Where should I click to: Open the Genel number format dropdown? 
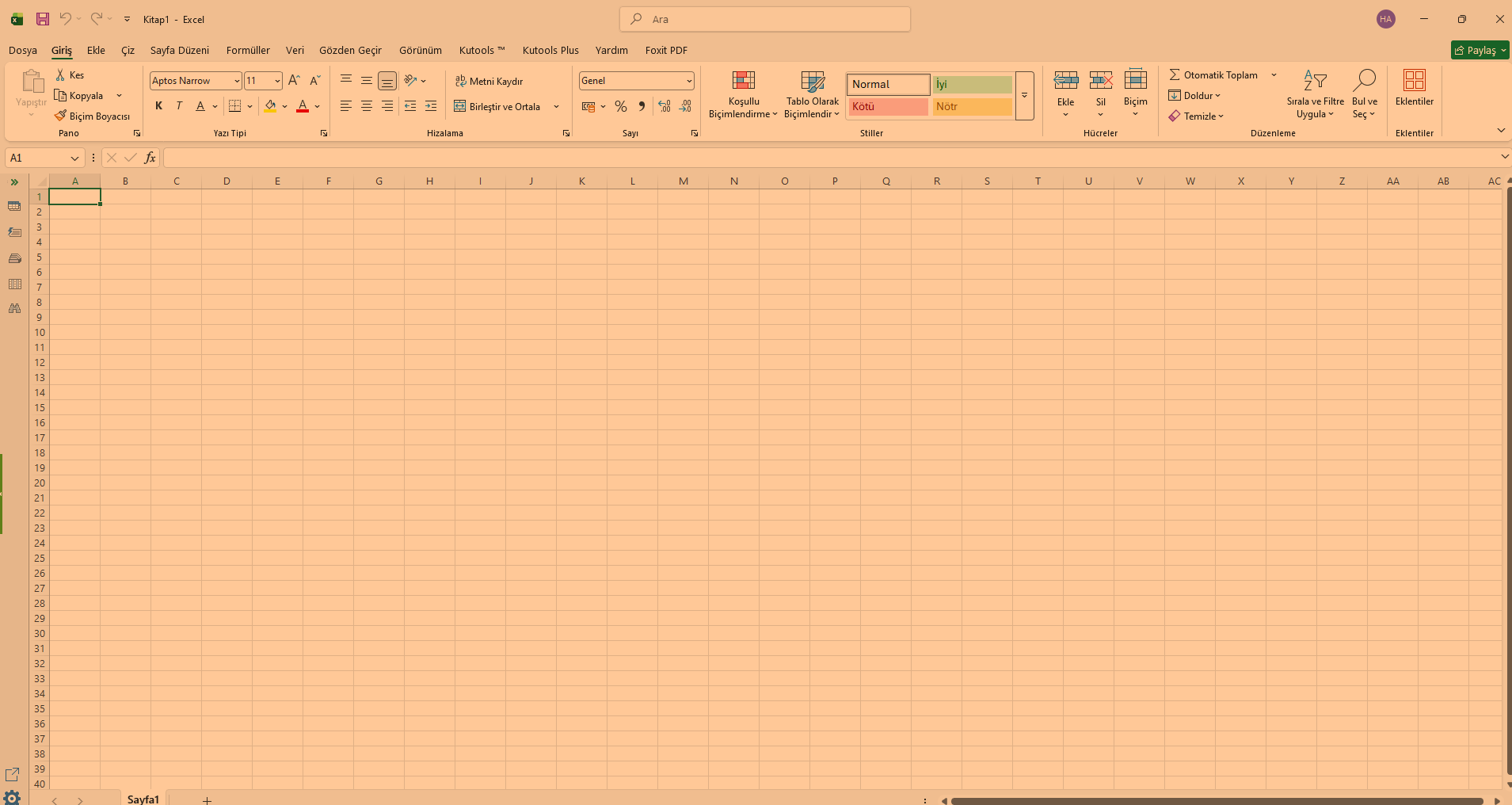point(689,81)
